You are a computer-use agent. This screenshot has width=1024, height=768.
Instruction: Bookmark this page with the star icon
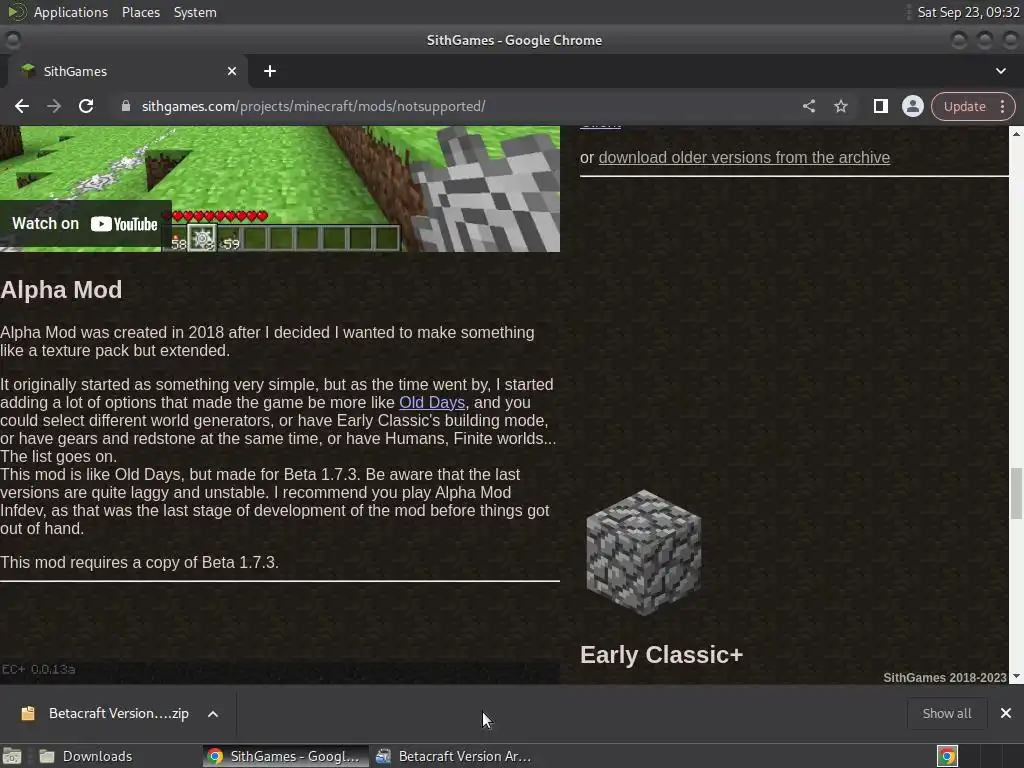point(840,106)
